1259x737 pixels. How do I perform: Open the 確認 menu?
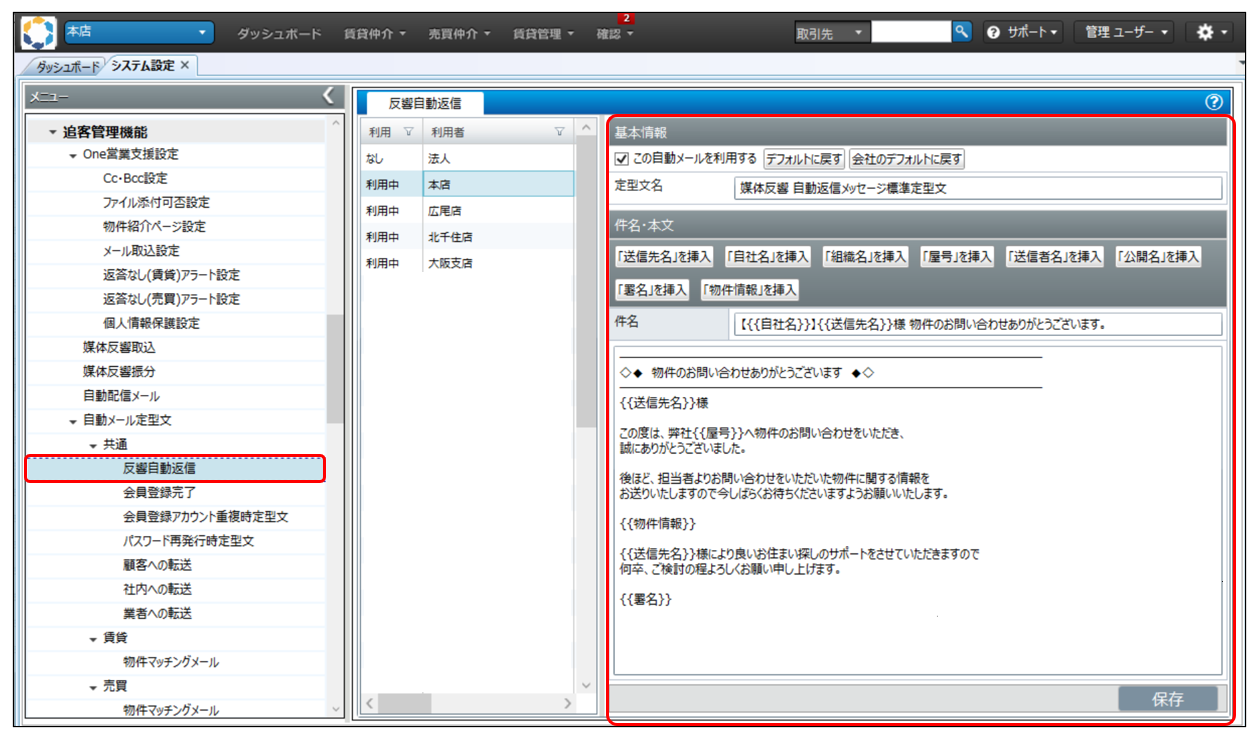coord(615,33)
